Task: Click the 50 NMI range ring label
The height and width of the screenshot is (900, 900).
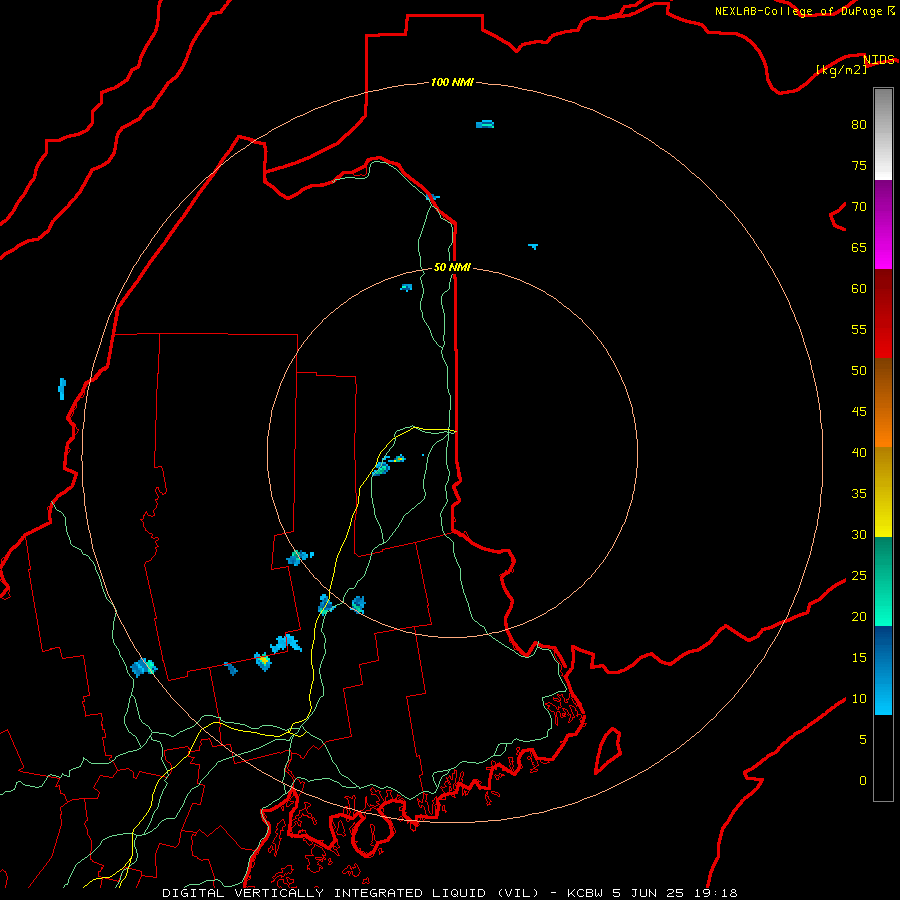Action: tap(452, 267)
